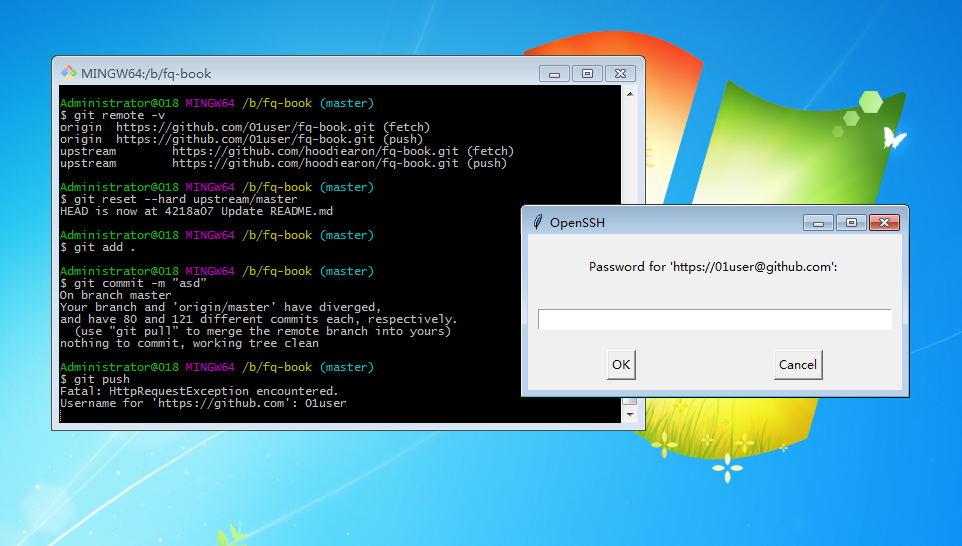Click the origin fetch URL line

(245, 127)
